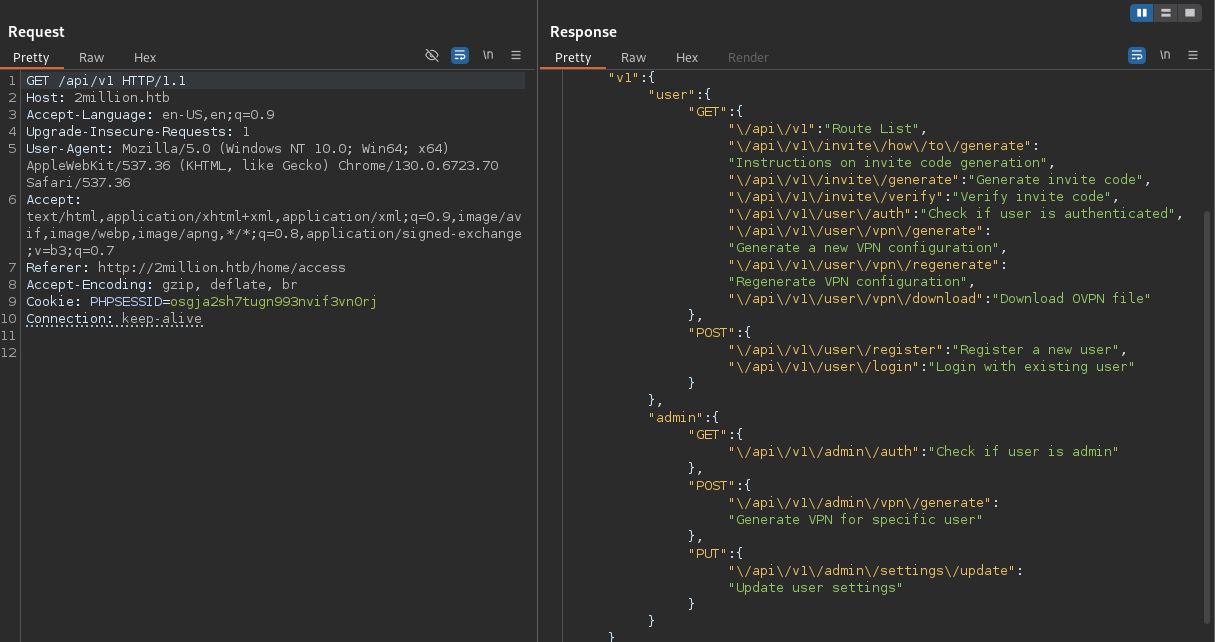Click the Referer header line

point(186,268)
